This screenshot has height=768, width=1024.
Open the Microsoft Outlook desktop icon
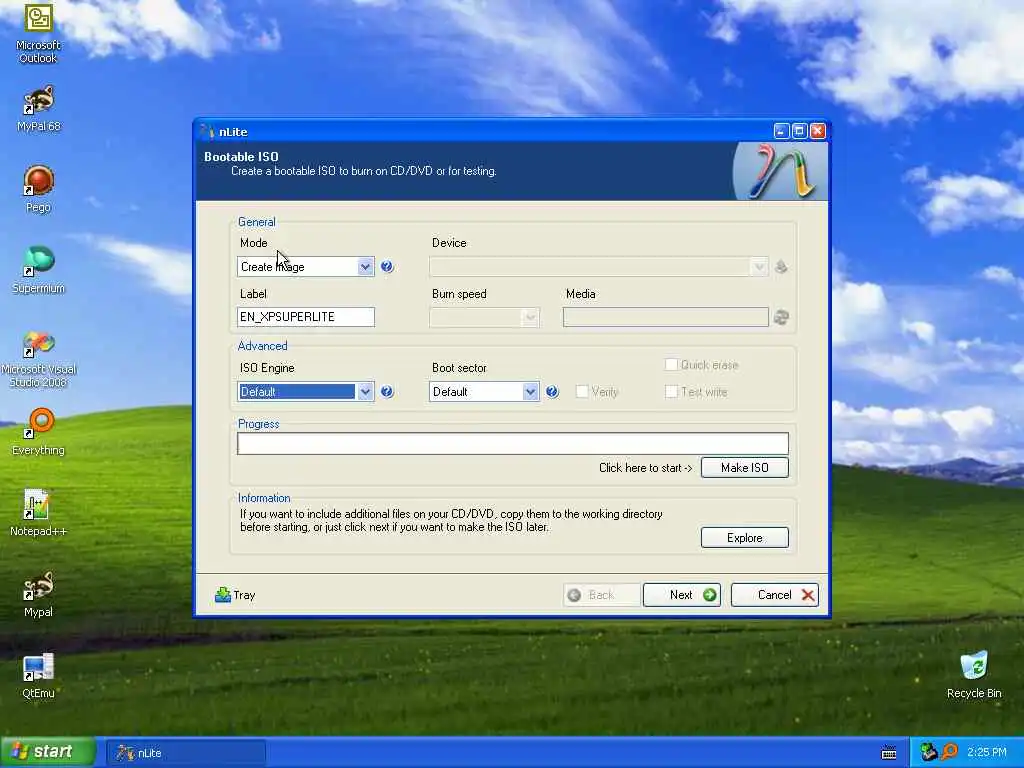click(x=38, y=34)
